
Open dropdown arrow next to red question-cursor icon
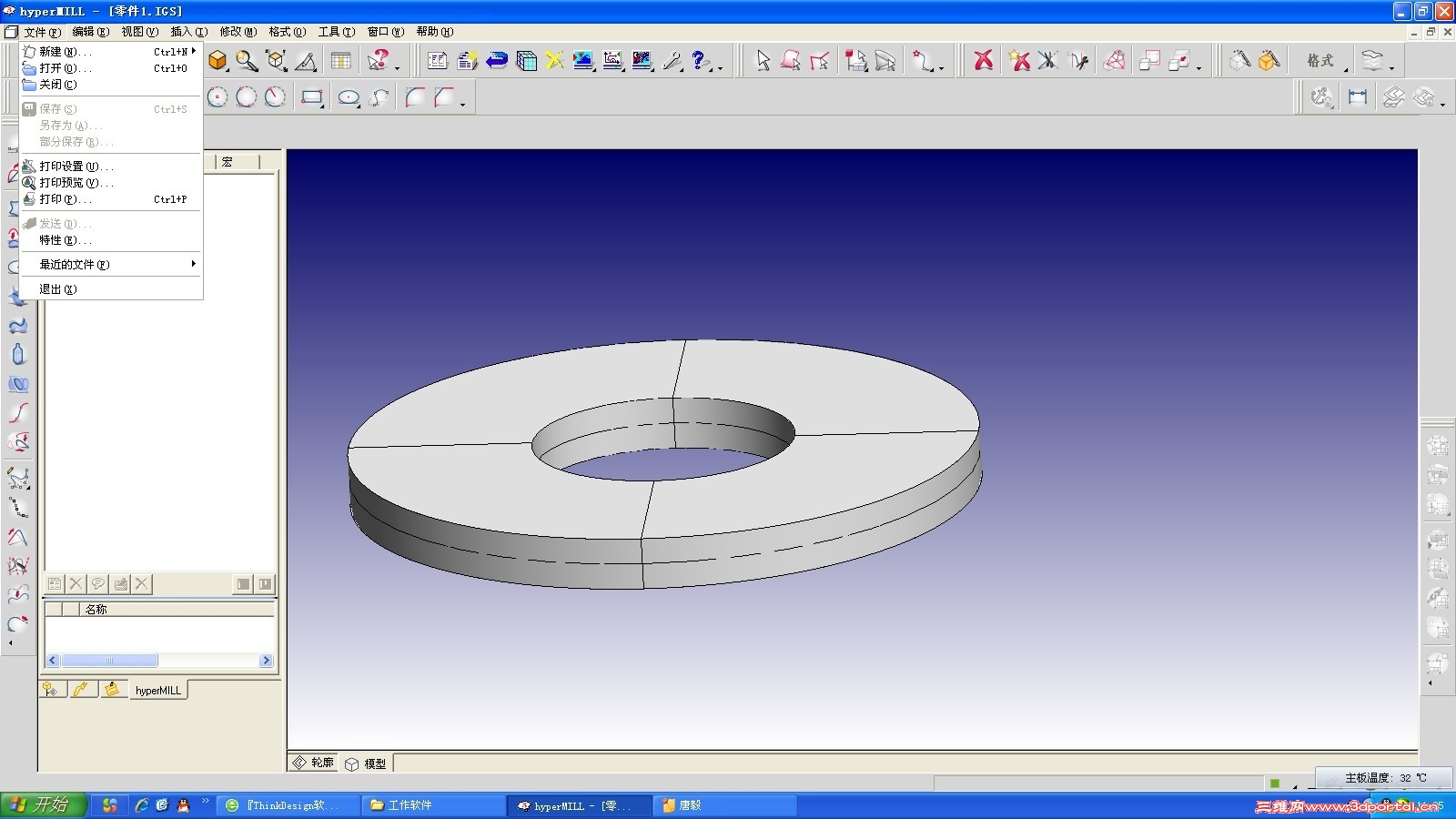pyautogui.click(x=398, y=68)
